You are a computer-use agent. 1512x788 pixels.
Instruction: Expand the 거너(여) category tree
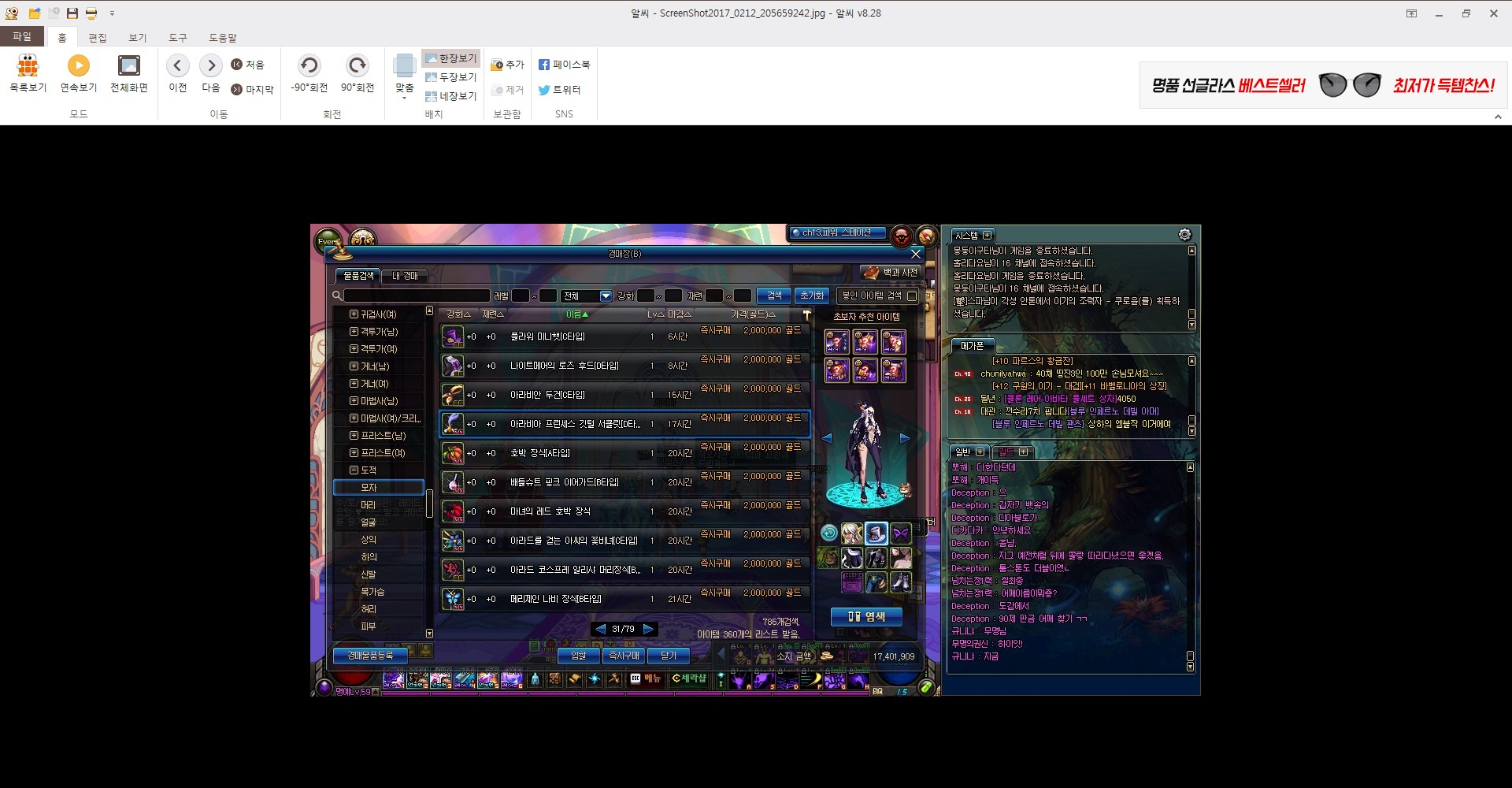pyautogui.click(x=354, y=384)
